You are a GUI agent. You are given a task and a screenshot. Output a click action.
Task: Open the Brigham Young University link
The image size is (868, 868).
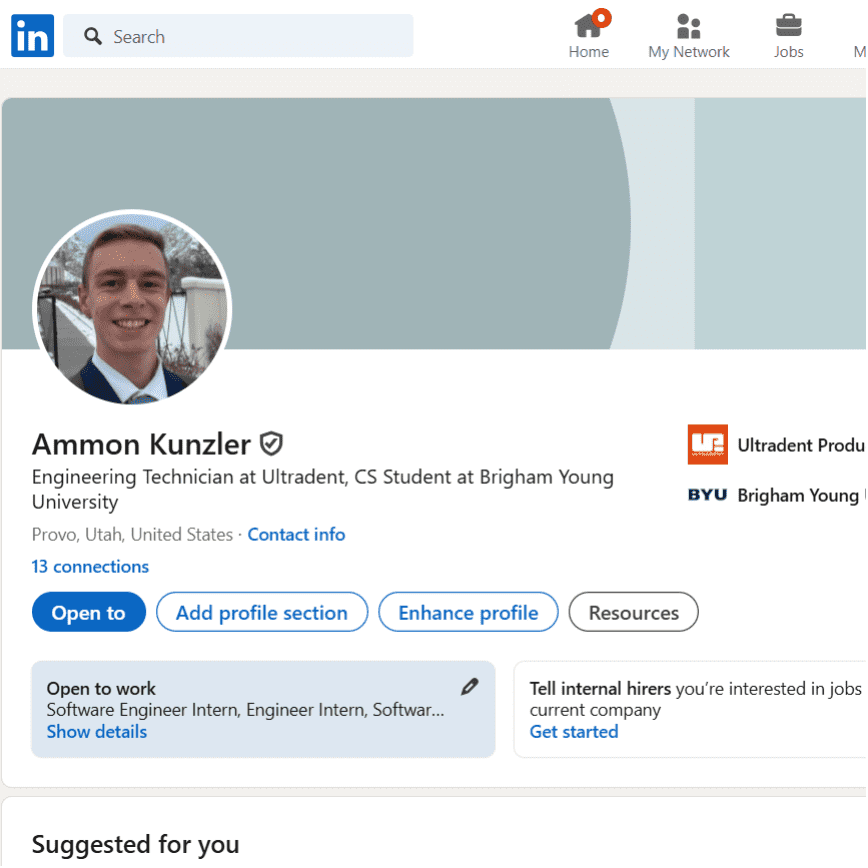[x=801, y=495]
